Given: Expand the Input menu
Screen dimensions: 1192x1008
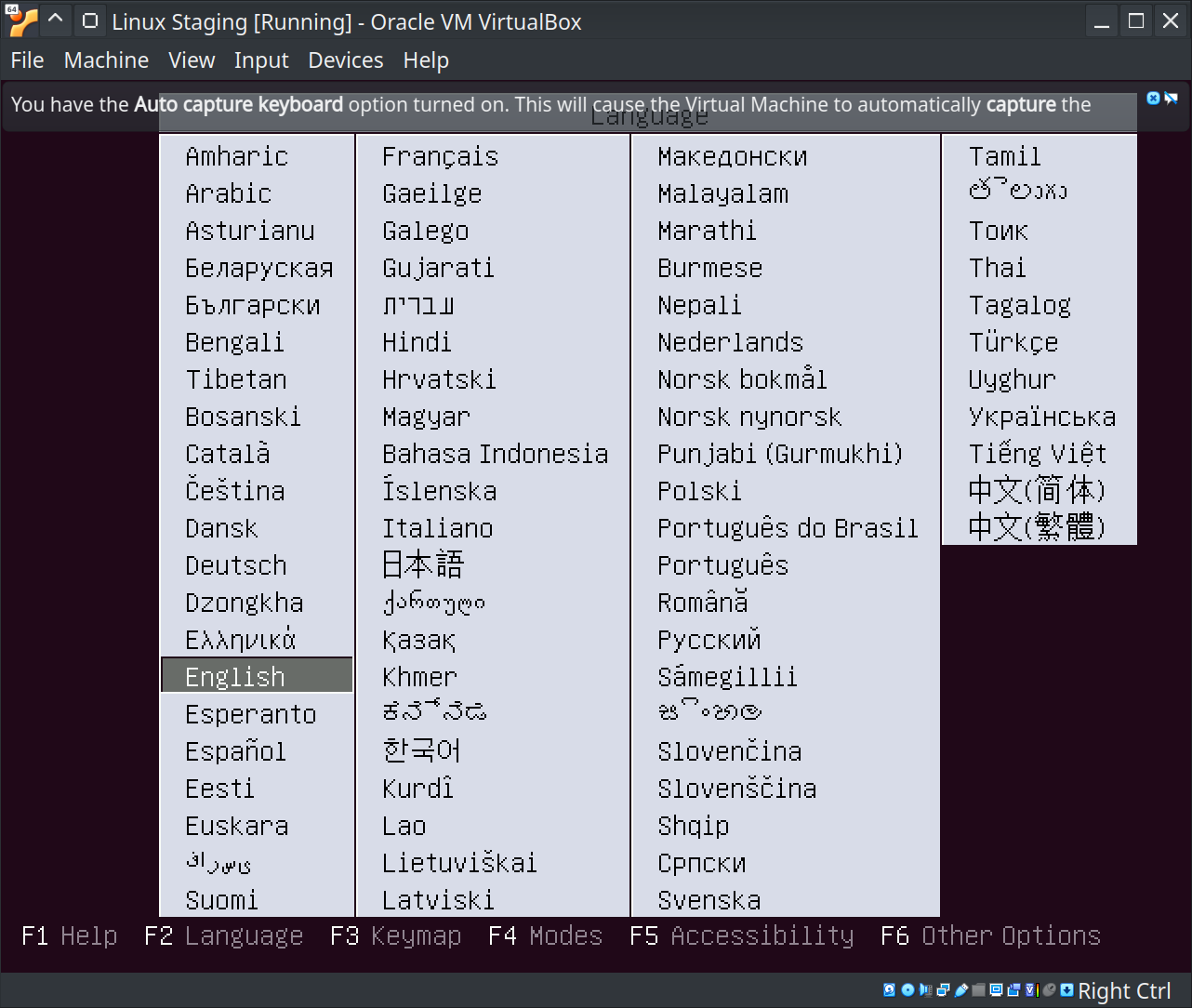Looking at the screenshot, I should pyautogui.click(x=261, y=60).
